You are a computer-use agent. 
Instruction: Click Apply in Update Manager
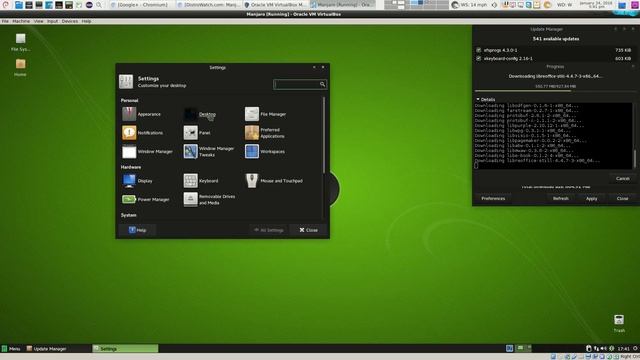[591, 198]
